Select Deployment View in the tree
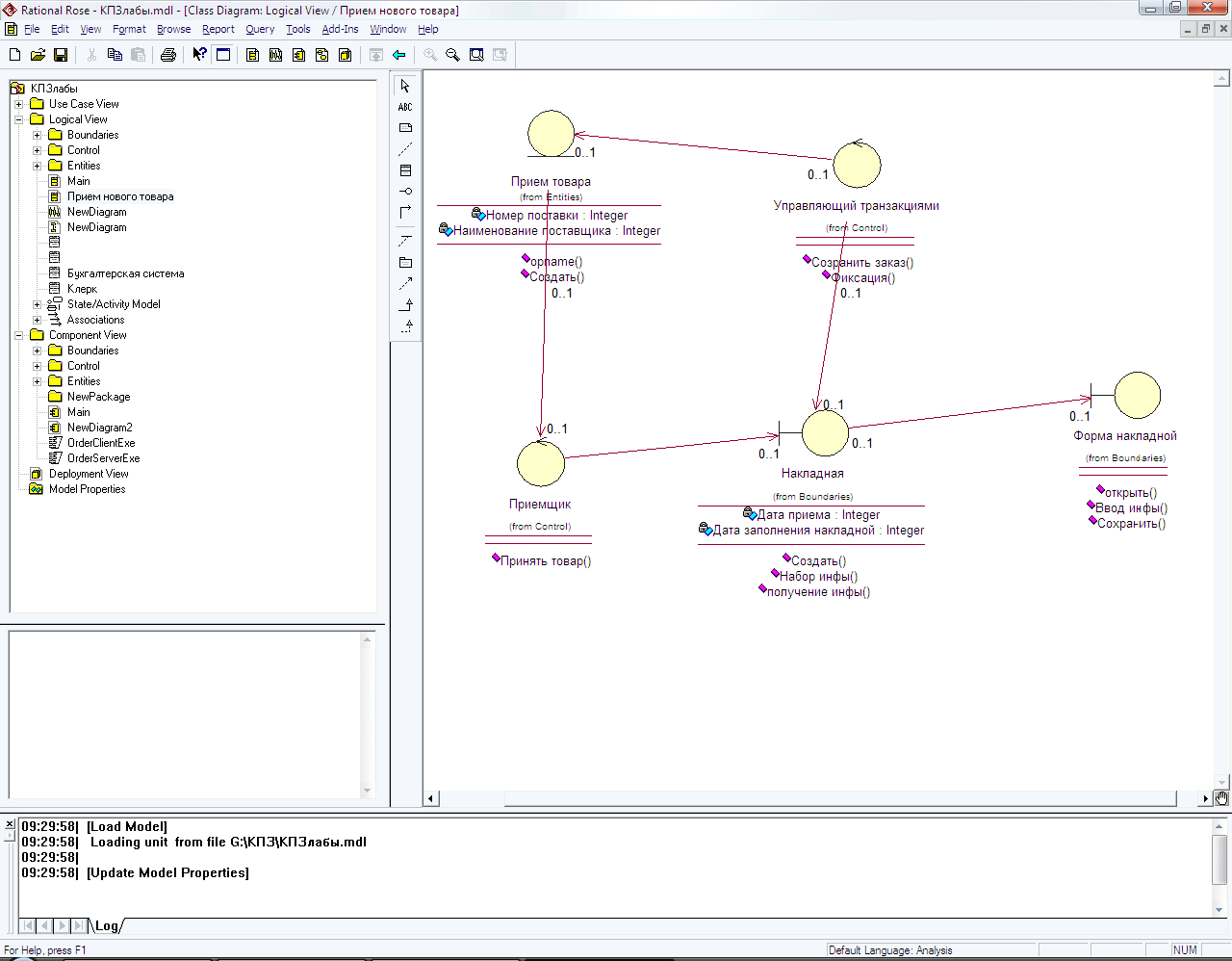 point(89,474)
